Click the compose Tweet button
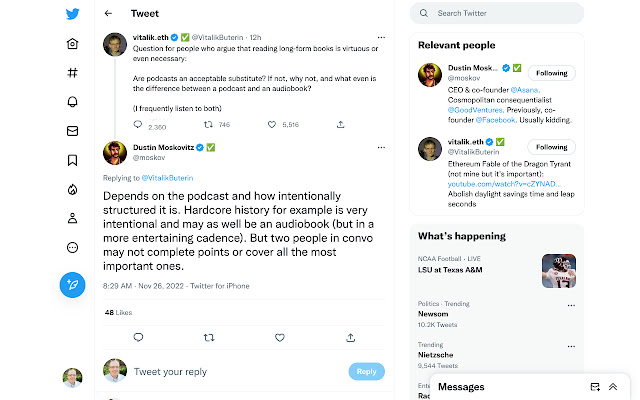Viewport: 640px width, 400px height. pyautogui.click(x=72, y=285)
